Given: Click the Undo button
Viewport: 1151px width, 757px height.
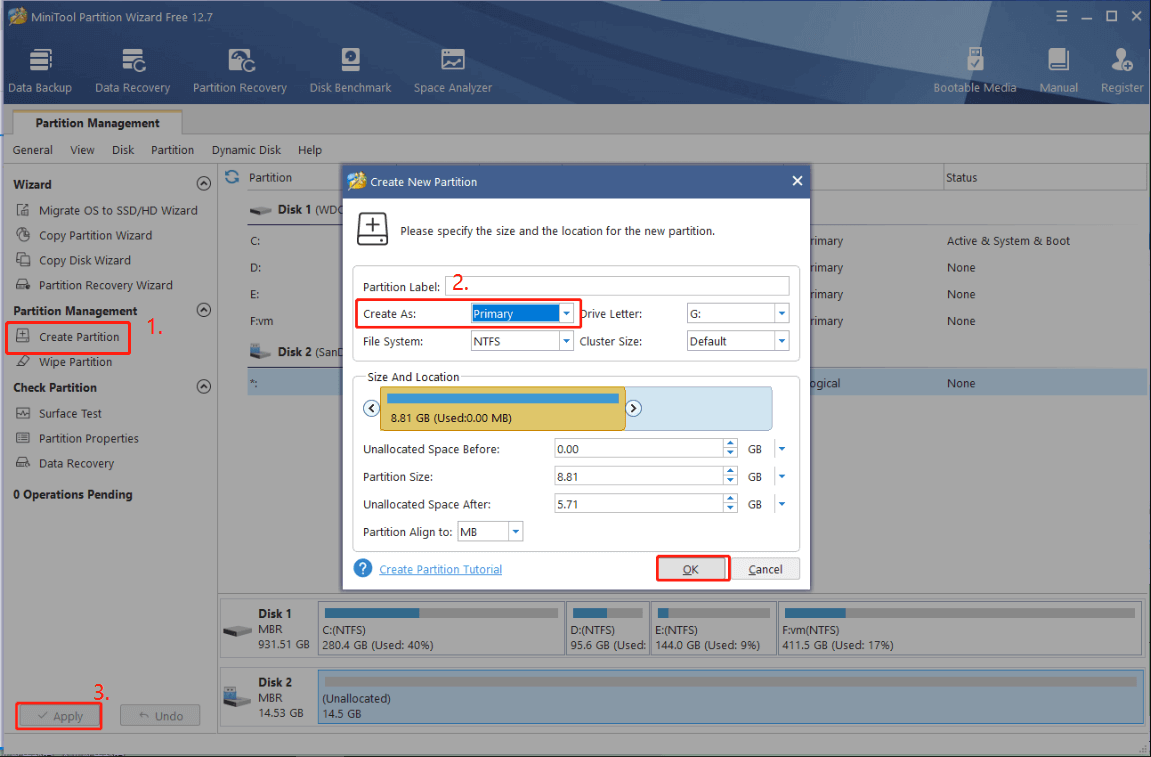Looking at the screenshot, I should tap(160, 716).
